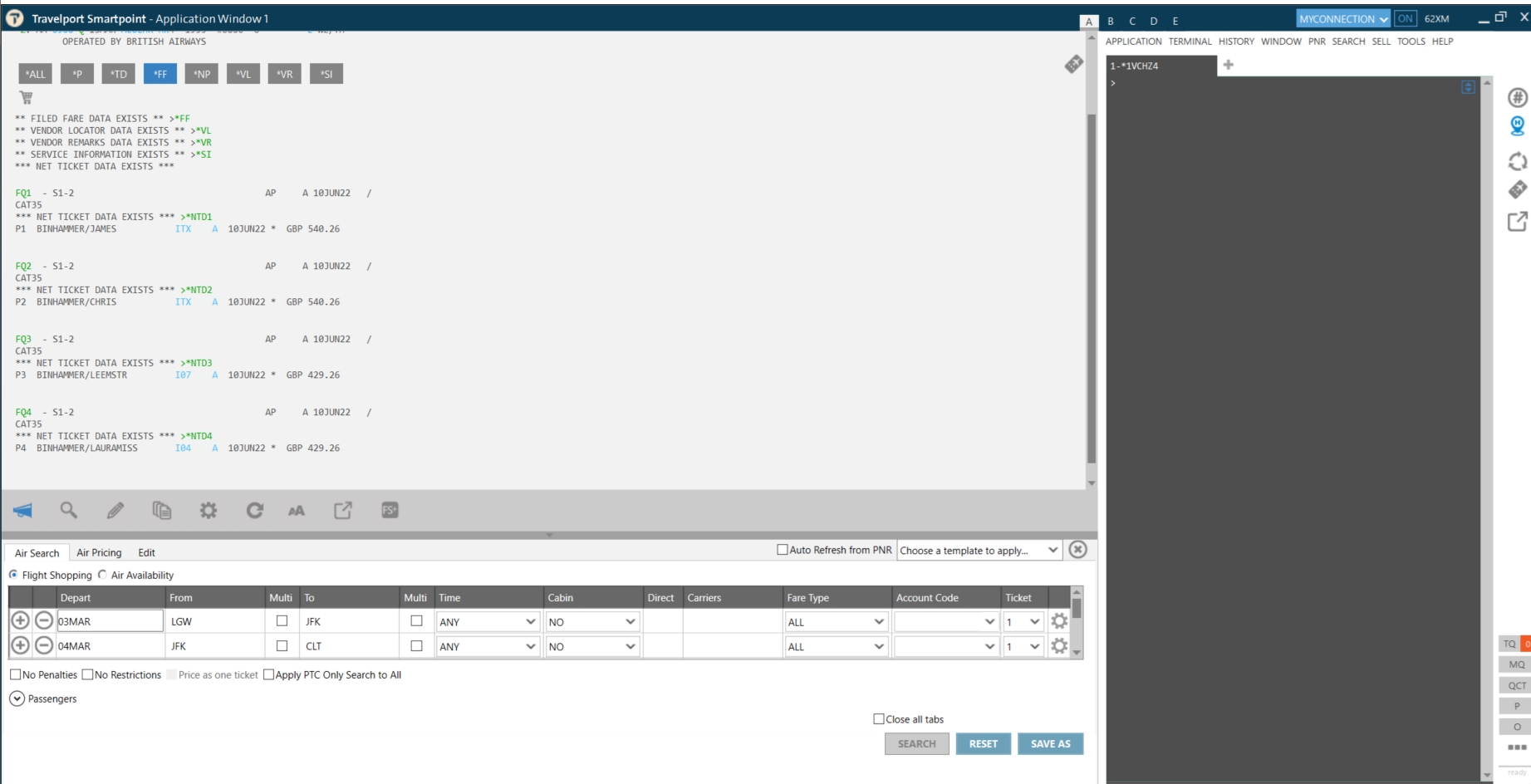Close the air search panel with X icon

1077,549
